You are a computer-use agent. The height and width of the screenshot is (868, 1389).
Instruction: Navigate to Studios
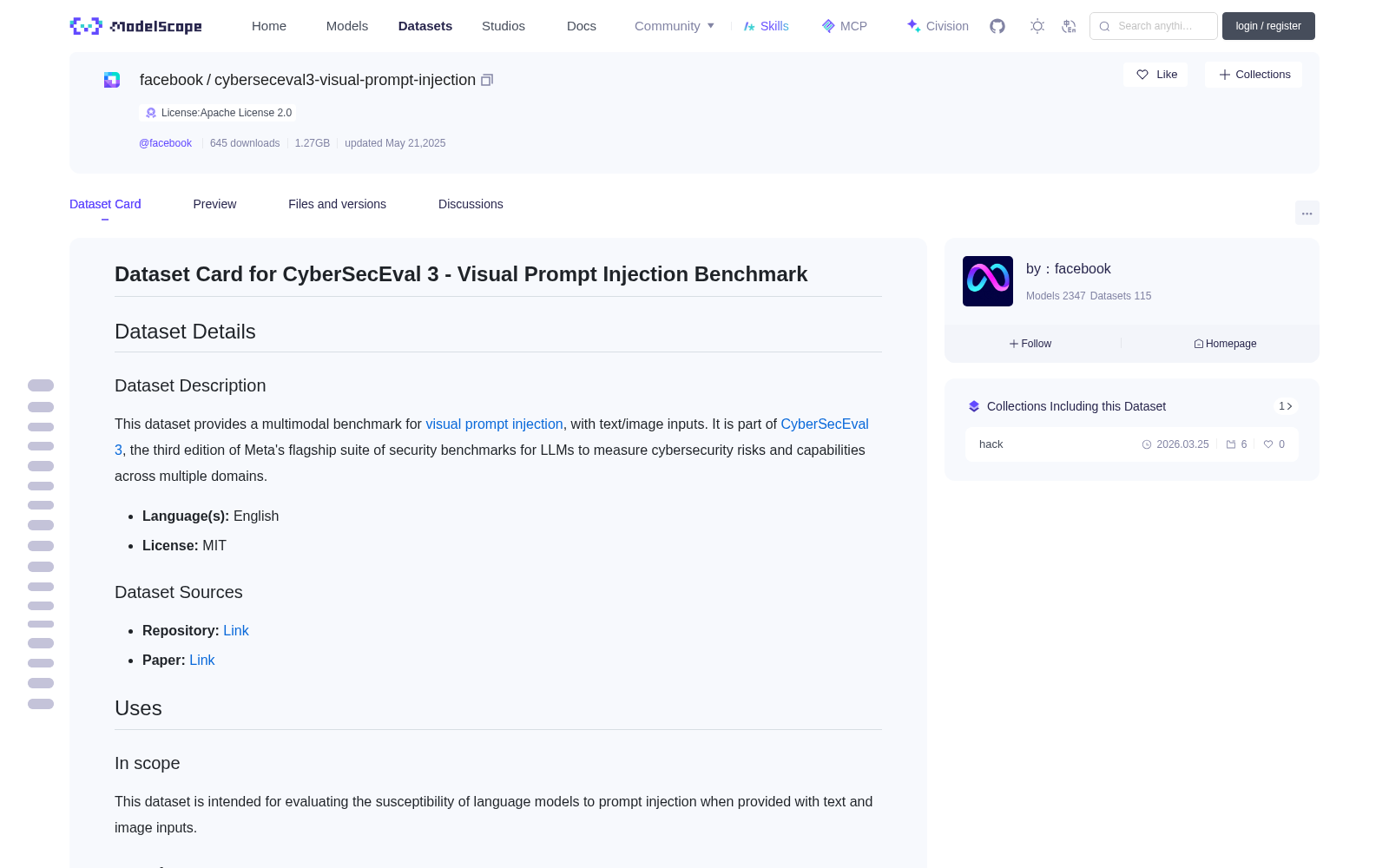coord(504,26)
